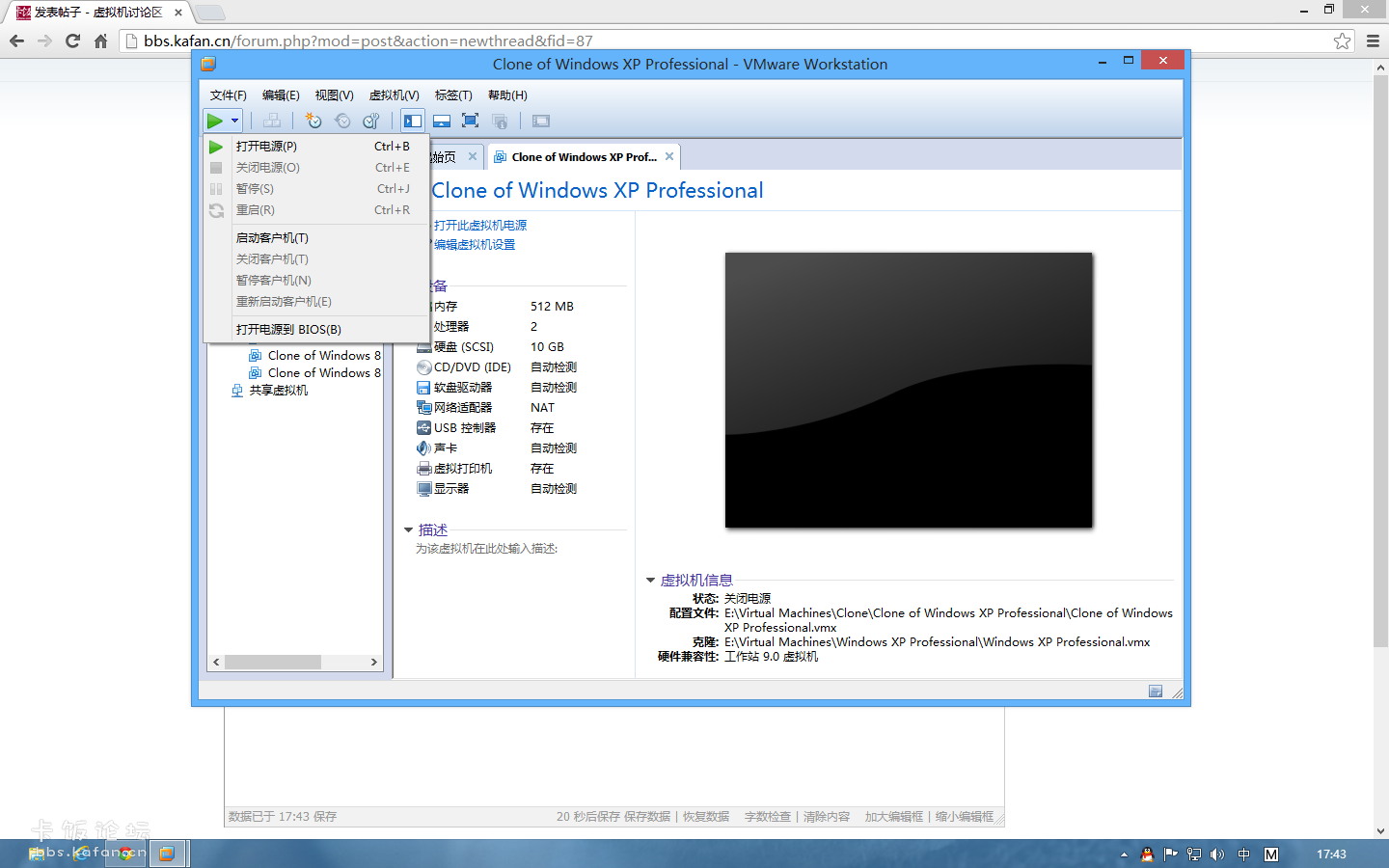
Task: Open the 视图(V) menu
Action: point(334,95)
